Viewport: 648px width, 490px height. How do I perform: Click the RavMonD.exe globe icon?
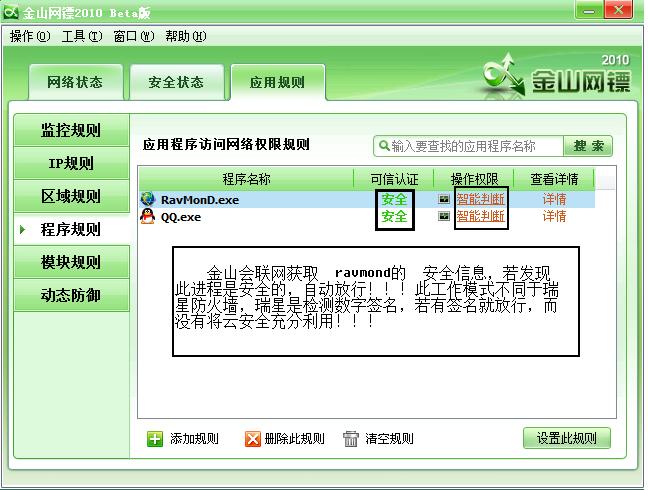pyautogui.click(x=148, y=199)
